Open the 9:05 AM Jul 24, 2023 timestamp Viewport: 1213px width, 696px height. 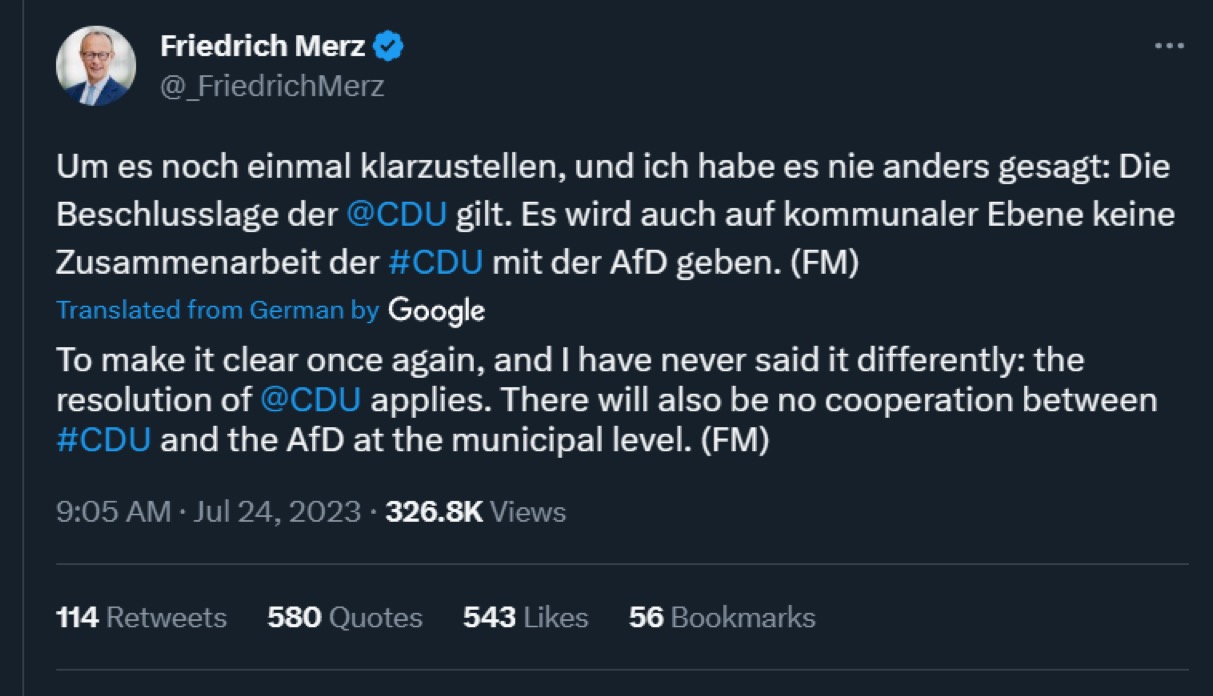(208, 512)
